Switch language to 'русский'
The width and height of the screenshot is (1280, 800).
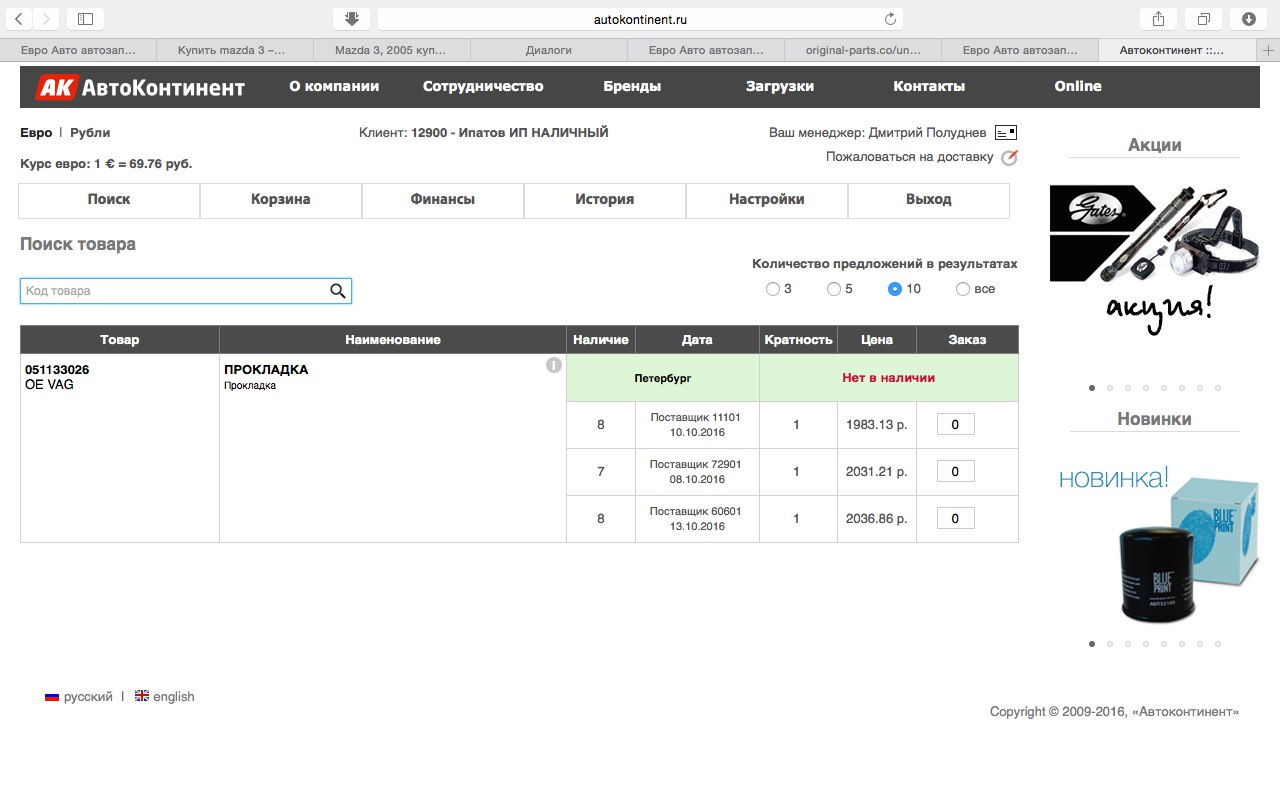coord(88,697)
